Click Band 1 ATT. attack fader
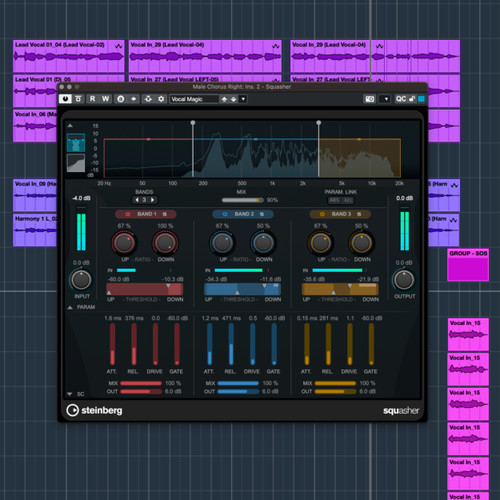The height and width of the screenshot is (500, 500). (x=112, y=344)
